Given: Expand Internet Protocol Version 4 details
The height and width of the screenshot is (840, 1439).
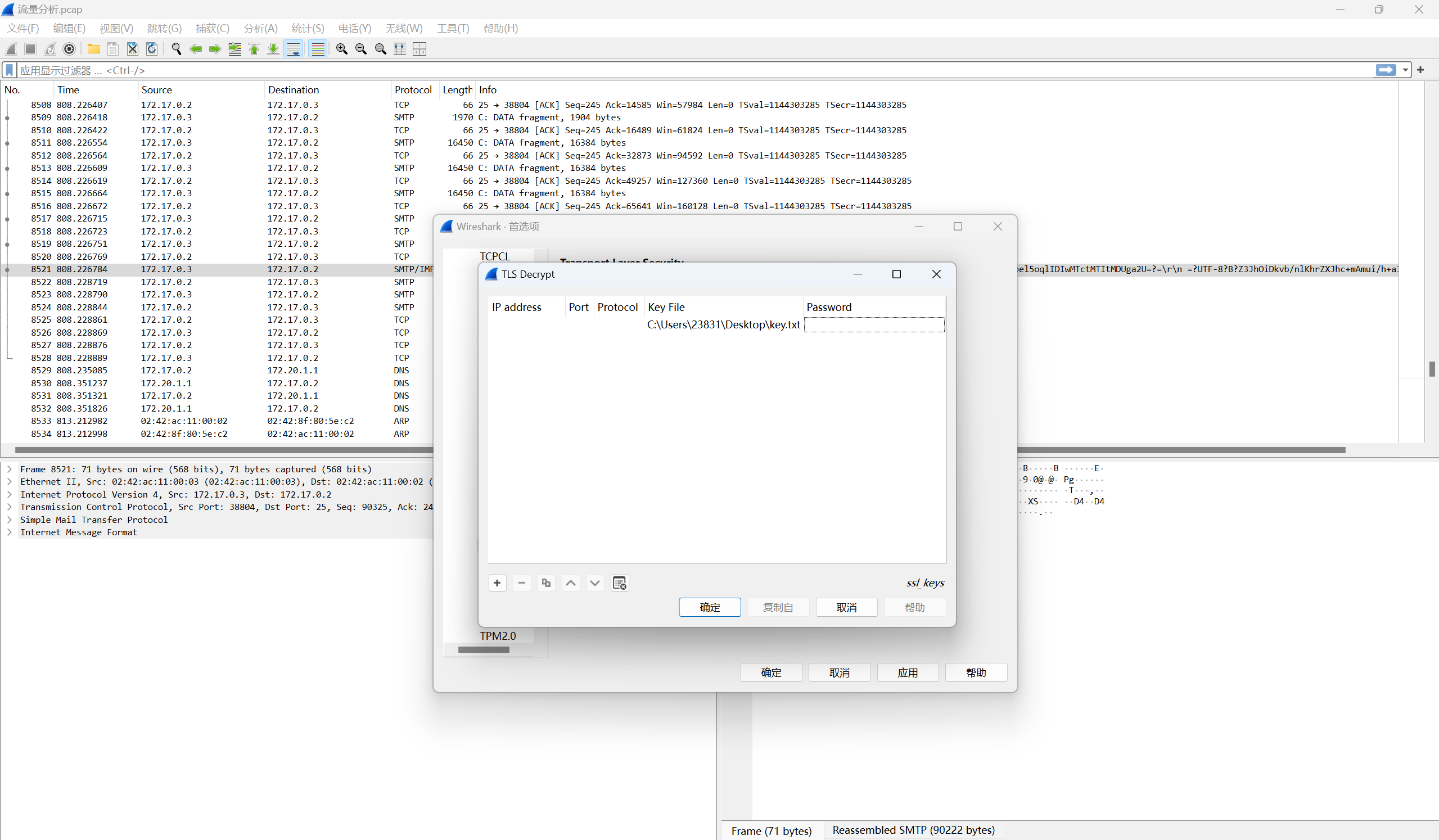Looking at the screenshot, I should (9, 495).
